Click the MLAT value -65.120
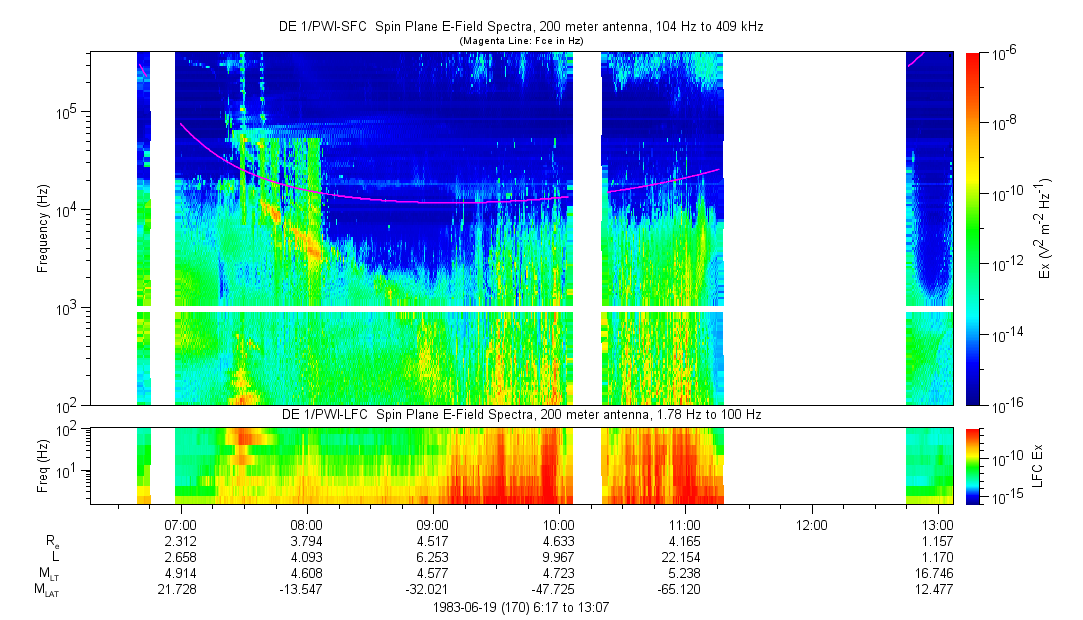 tap(680, 590)
